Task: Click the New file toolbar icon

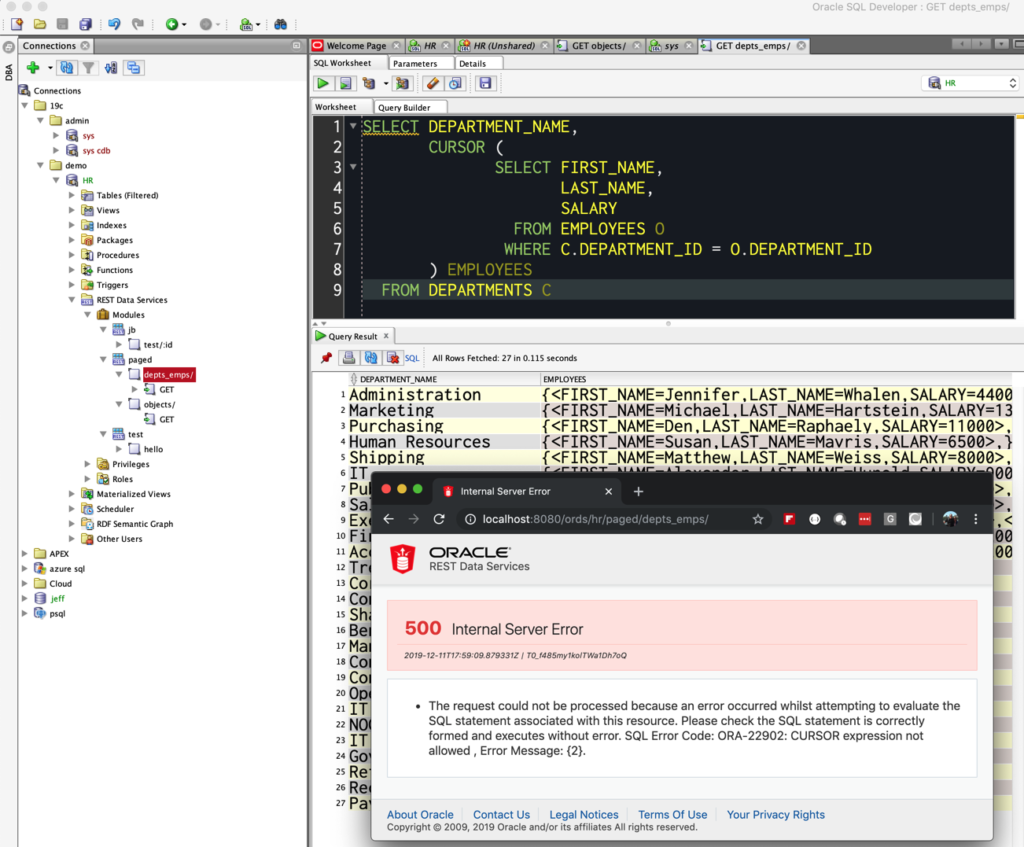Action: tap(17, 24)
